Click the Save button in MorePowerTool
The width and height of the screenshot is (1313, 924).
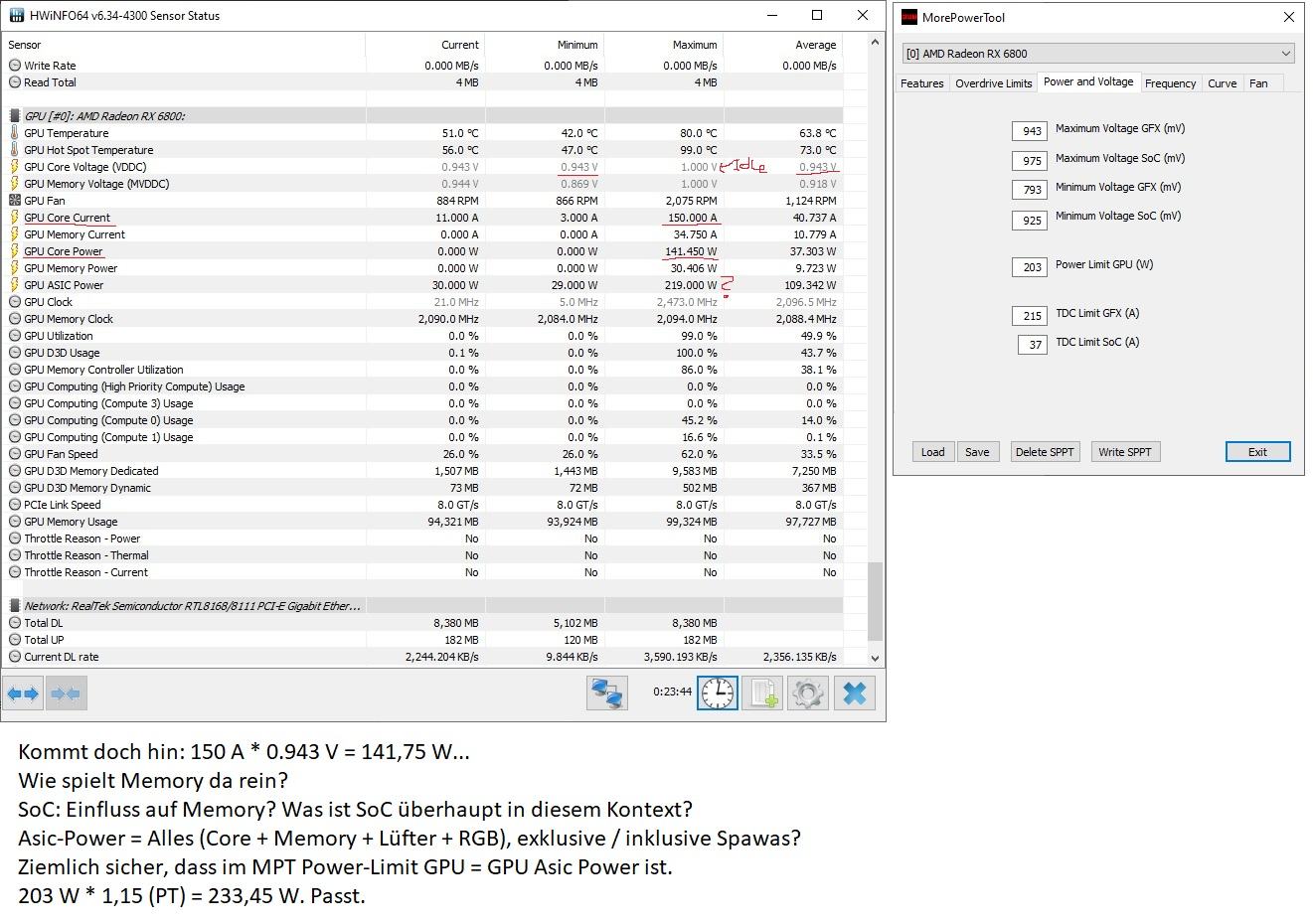point(977,452)
